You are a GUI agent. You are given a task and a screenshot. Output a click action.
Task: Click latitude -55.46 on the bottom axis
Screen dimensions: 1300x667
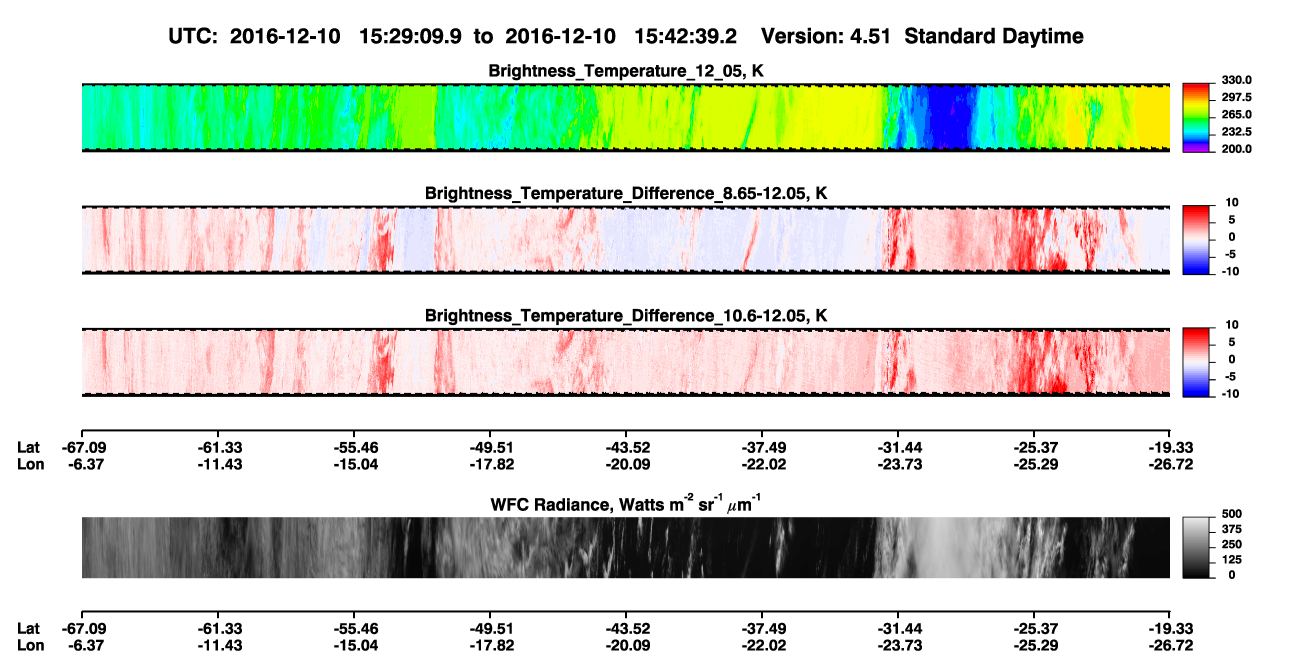[x=357, y=628]
